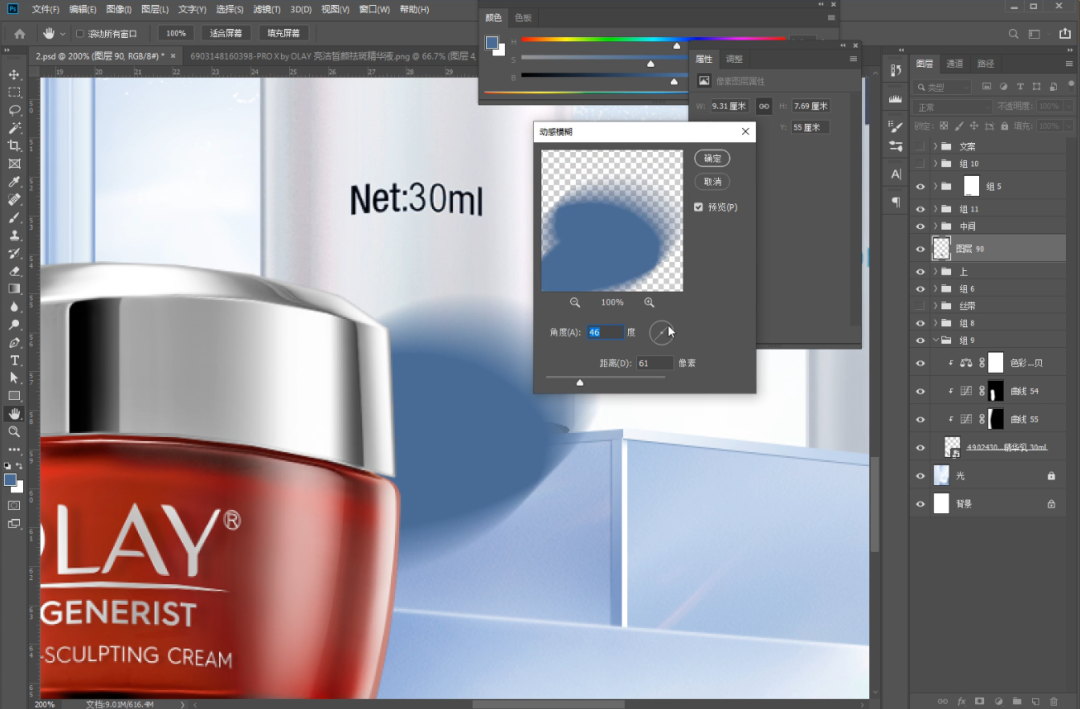Click the 填充屏幕 button
This screenshot has width=1080, height=709.
[283, 33]
